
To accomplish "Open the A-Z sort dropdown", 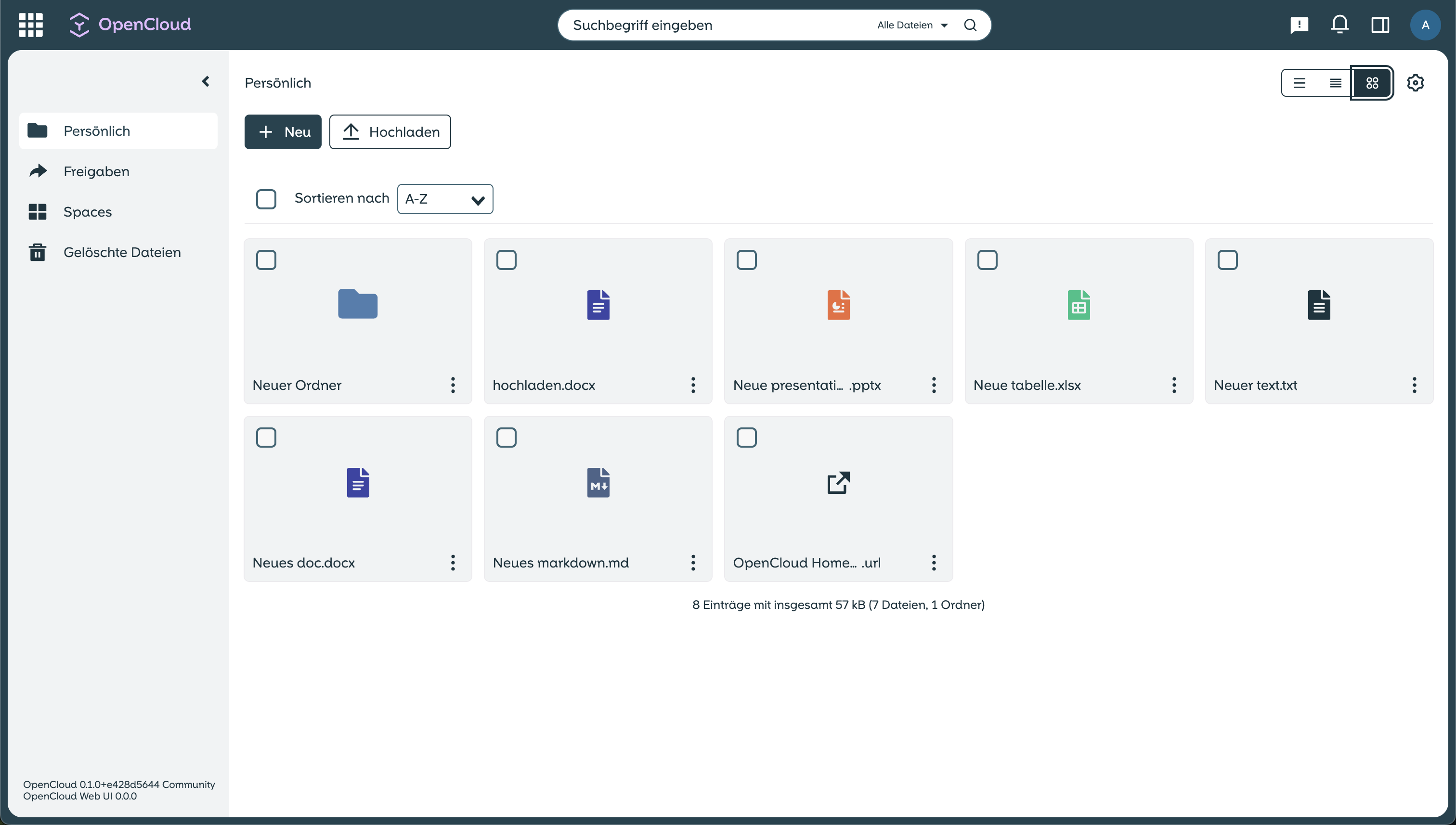I will (445, 199).
